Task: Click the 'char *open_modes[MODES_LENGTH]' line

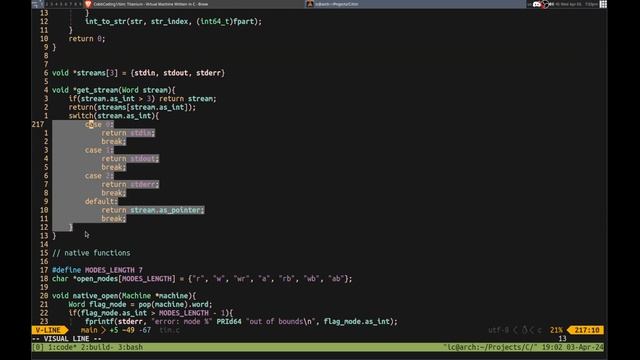Action: 202,279
